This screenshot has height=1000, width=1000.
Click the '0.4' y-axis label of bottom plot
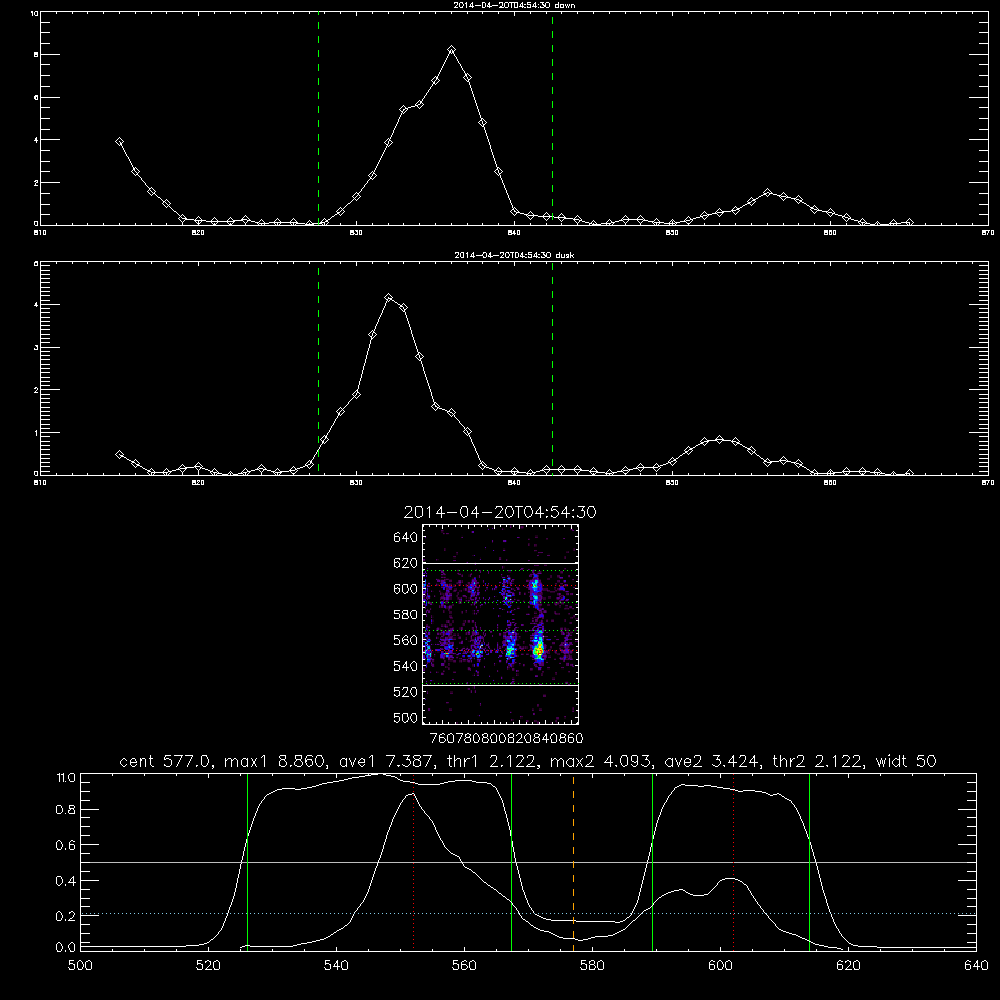[x=66, y=881]
